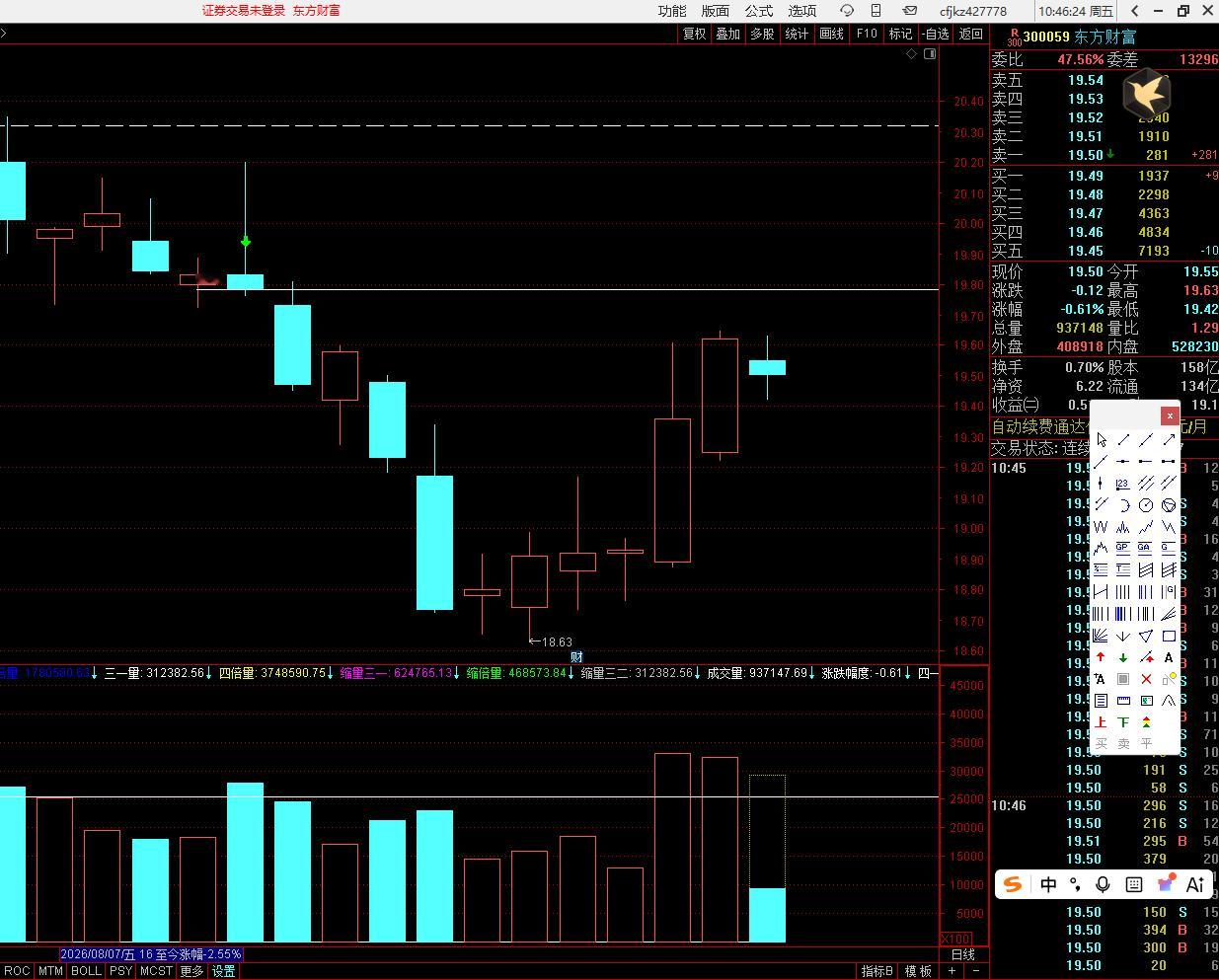Select the gray square fill tool
The image size is (1219, 980).
[1123, 679]
